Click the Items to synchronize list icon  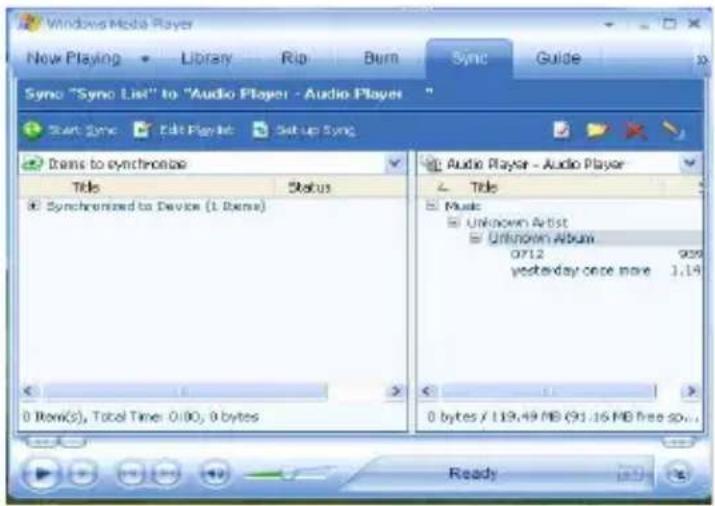point(32,164)
